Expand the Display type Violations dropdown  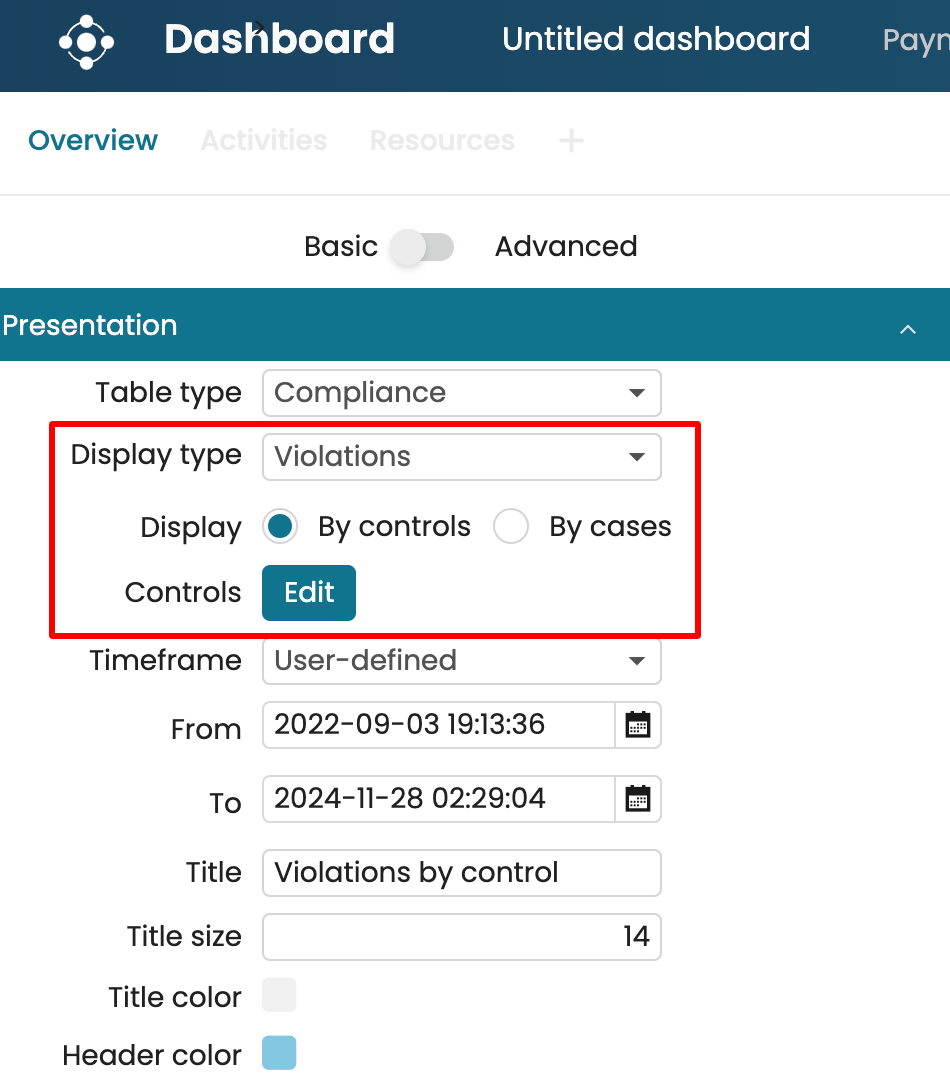coord(461,457)
